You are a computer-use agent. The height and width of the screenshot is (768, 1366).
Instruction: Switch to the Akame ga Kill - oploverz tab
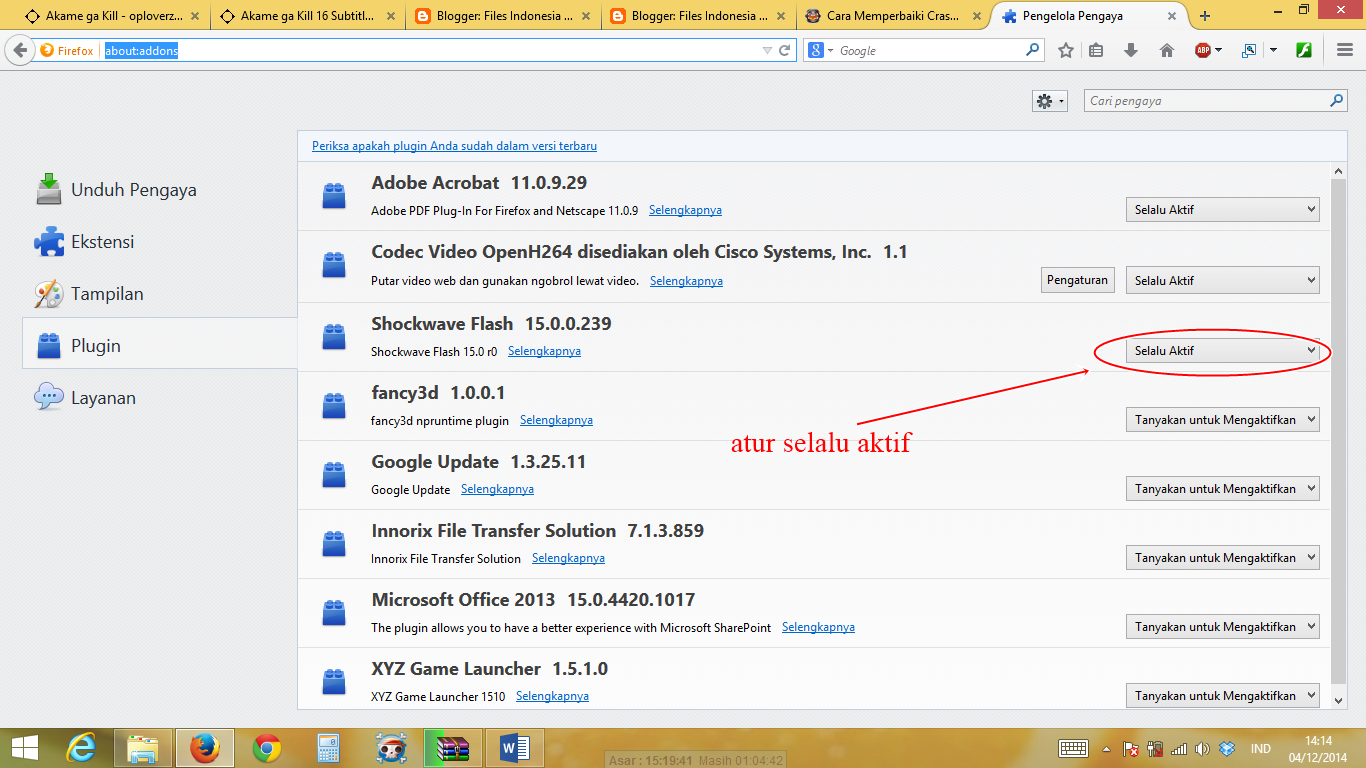110,16
